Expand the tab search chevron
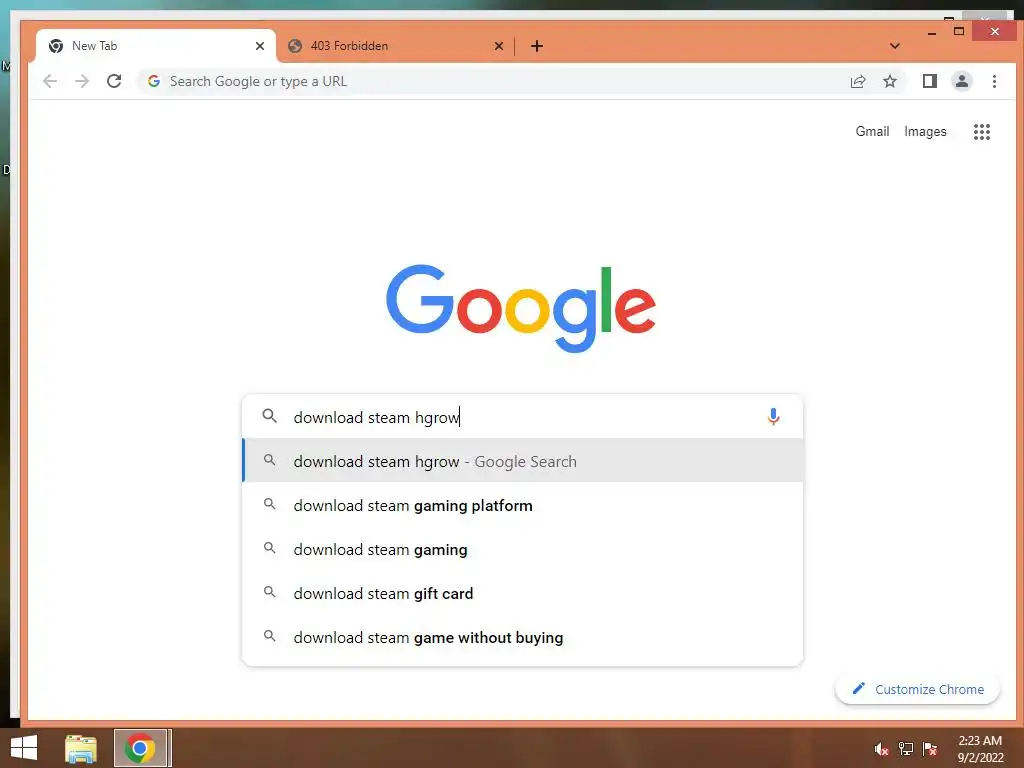This screenshot has height=768, width=1024. coord(895,46)
